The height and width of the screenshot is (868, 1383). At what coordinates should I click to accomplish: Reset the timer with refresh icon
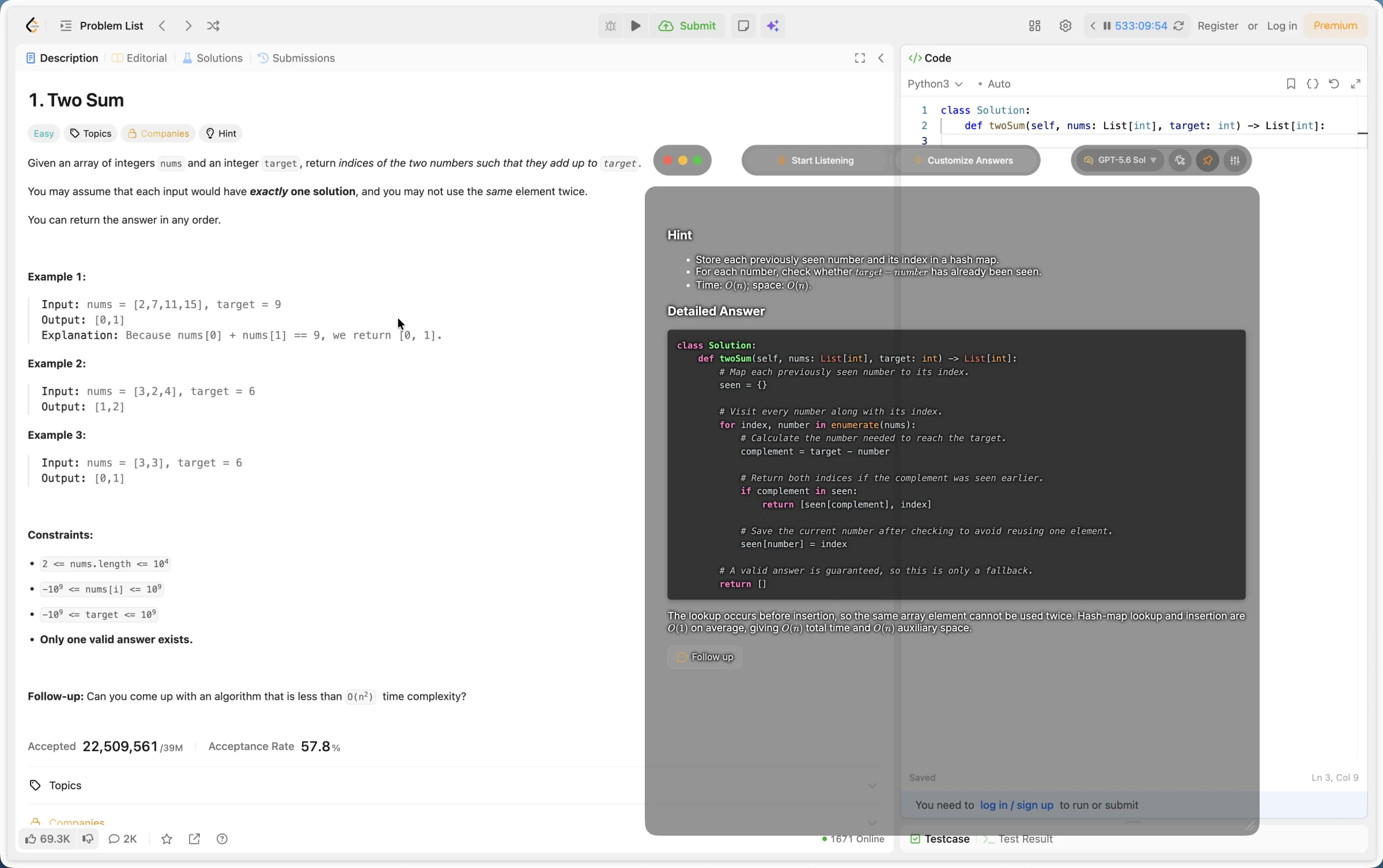point(1178,25)
